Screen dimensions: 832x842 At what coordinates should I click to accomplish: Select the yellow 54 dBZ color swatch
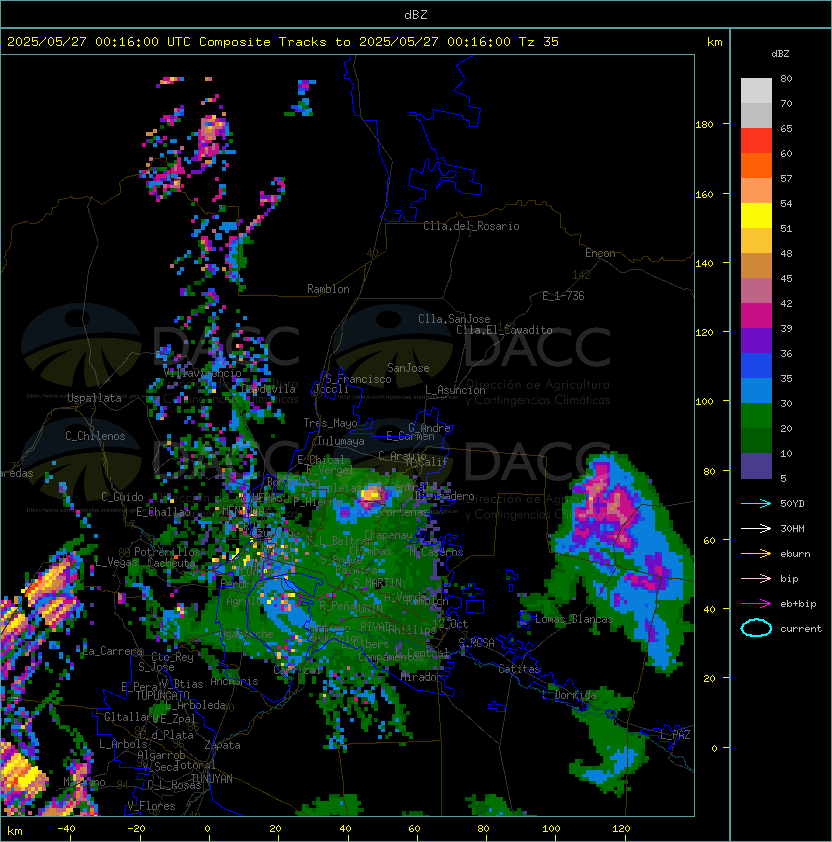click(756, 215)
